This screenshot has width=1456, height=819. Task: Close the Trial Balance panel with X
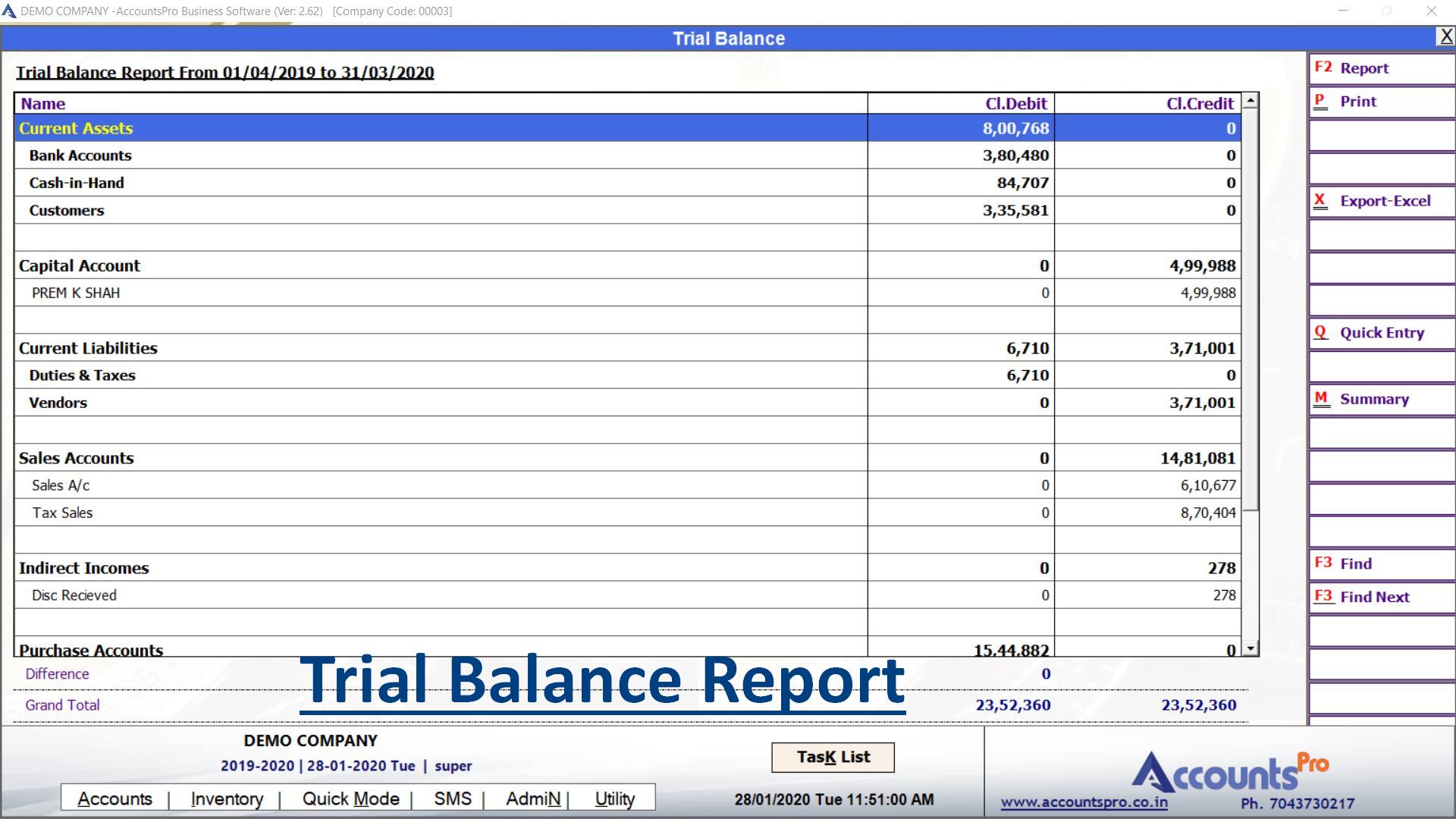(x=1445, y=36)
